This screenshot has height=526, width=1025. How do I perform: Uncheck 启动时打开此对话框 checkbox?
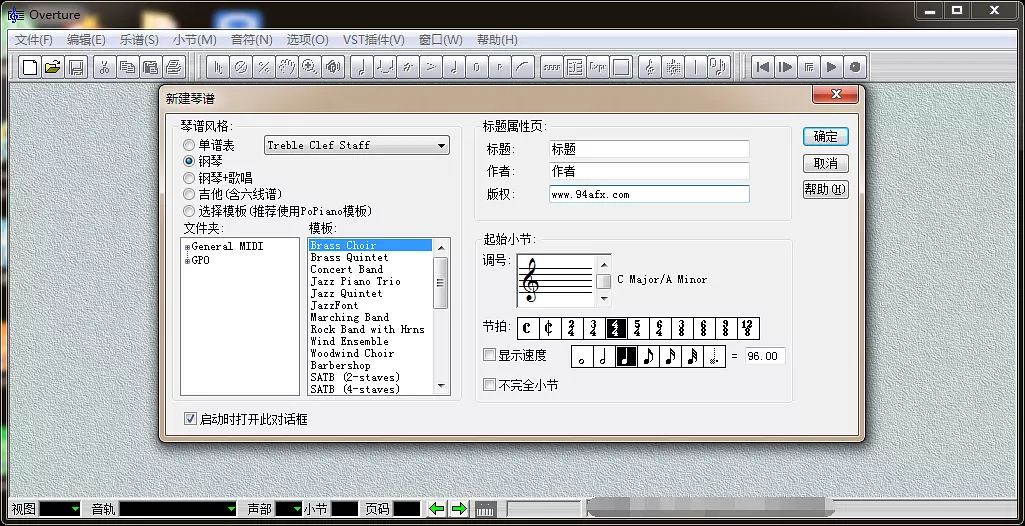(x=190, y=419)
